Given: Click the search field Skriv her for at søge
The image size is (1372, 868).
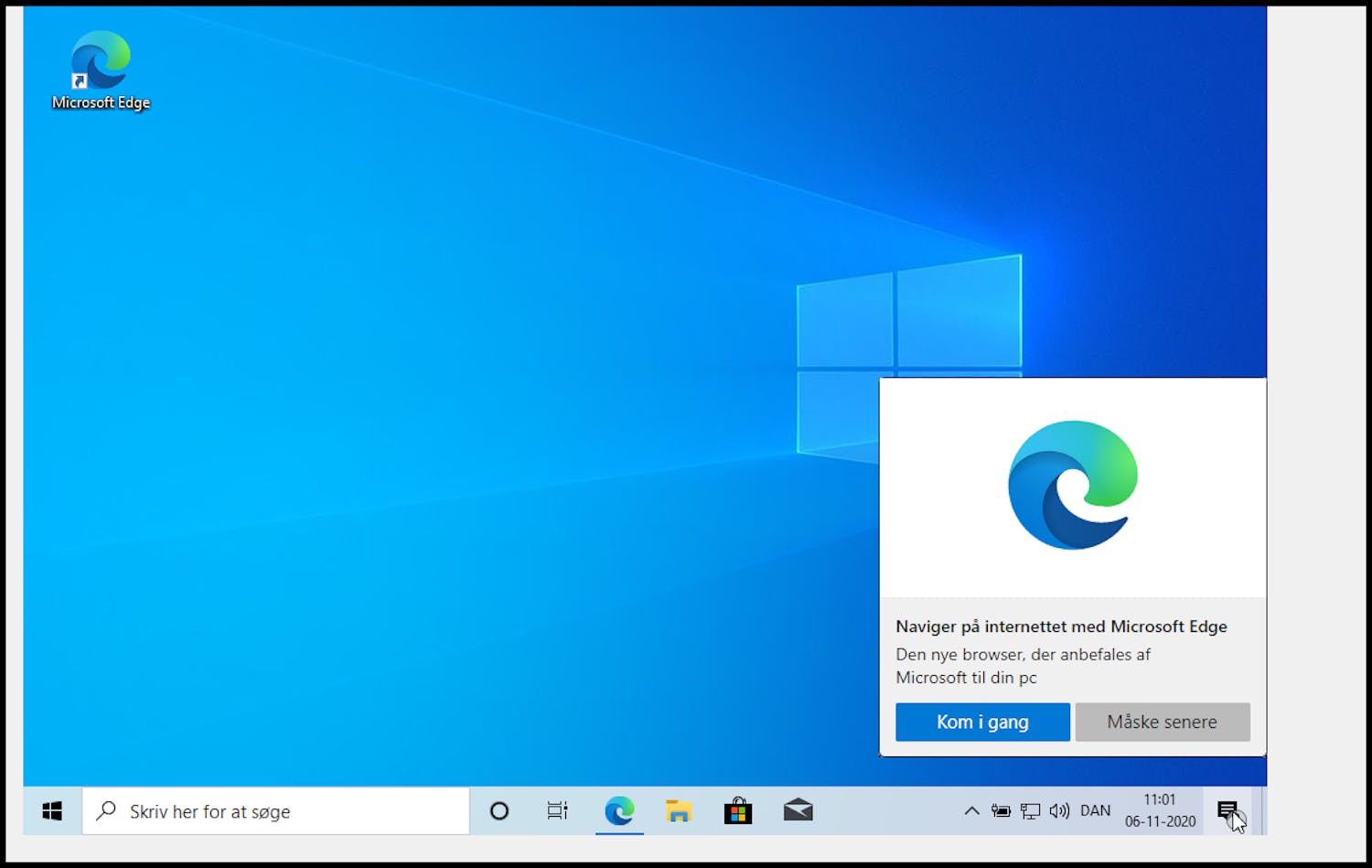Looking at the screenshot, I should click(x=256, y=810).
